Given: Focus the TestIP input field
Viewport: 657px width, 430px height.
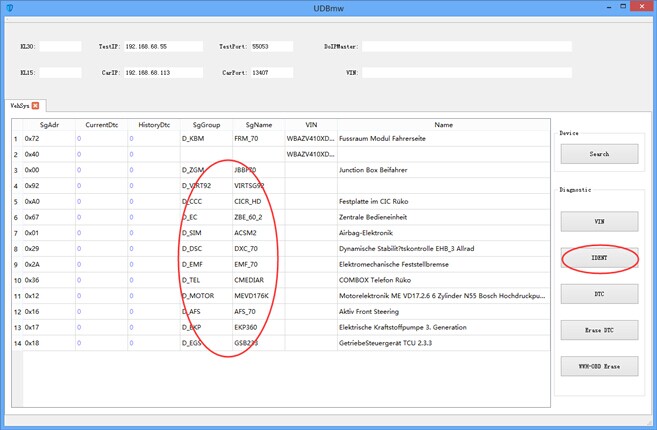Looking at the screenshot, I should tap(163, 47).
